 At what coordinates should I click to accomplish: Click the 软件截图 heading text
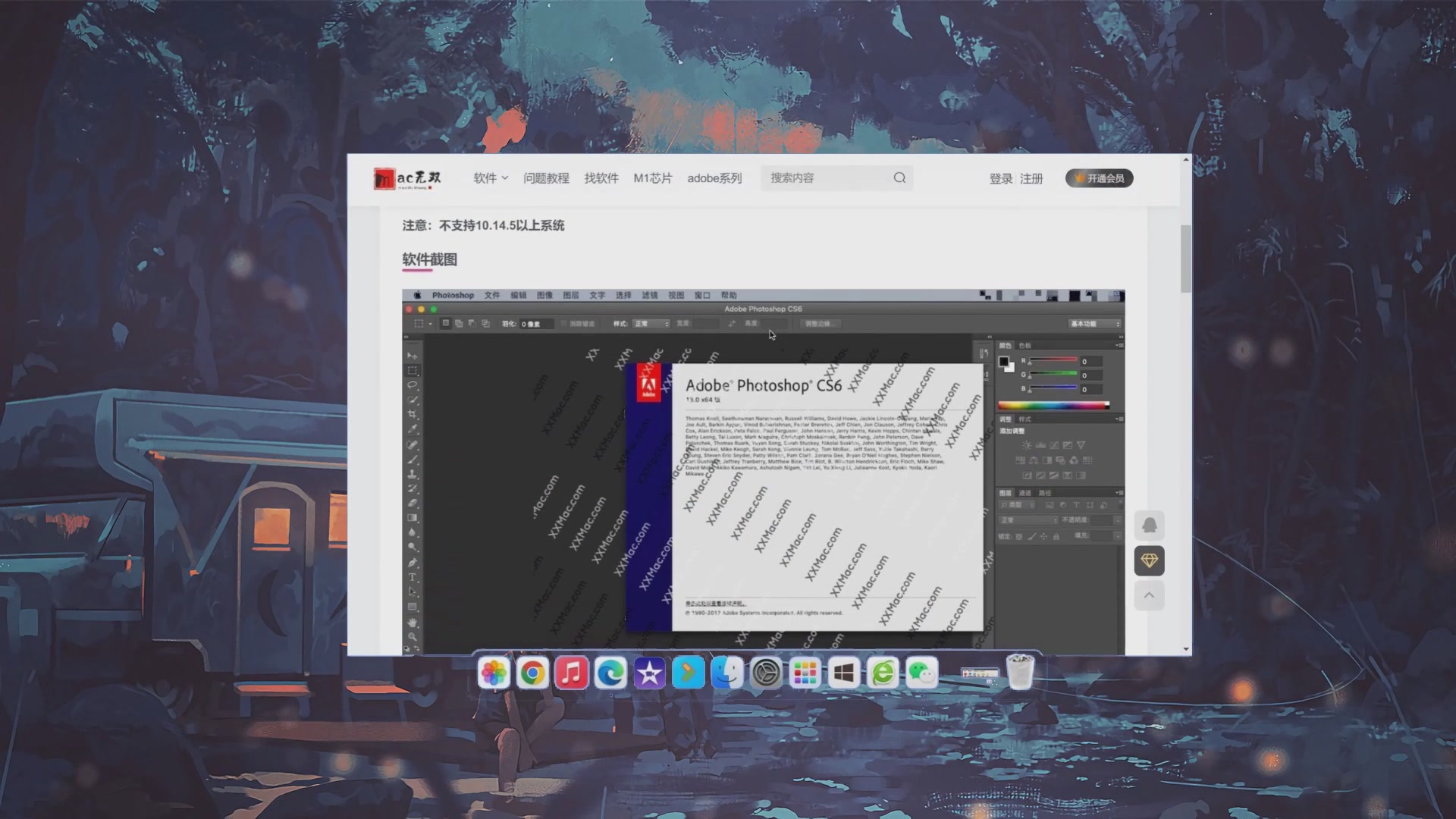pyautogui.click(x=430, y=259)
